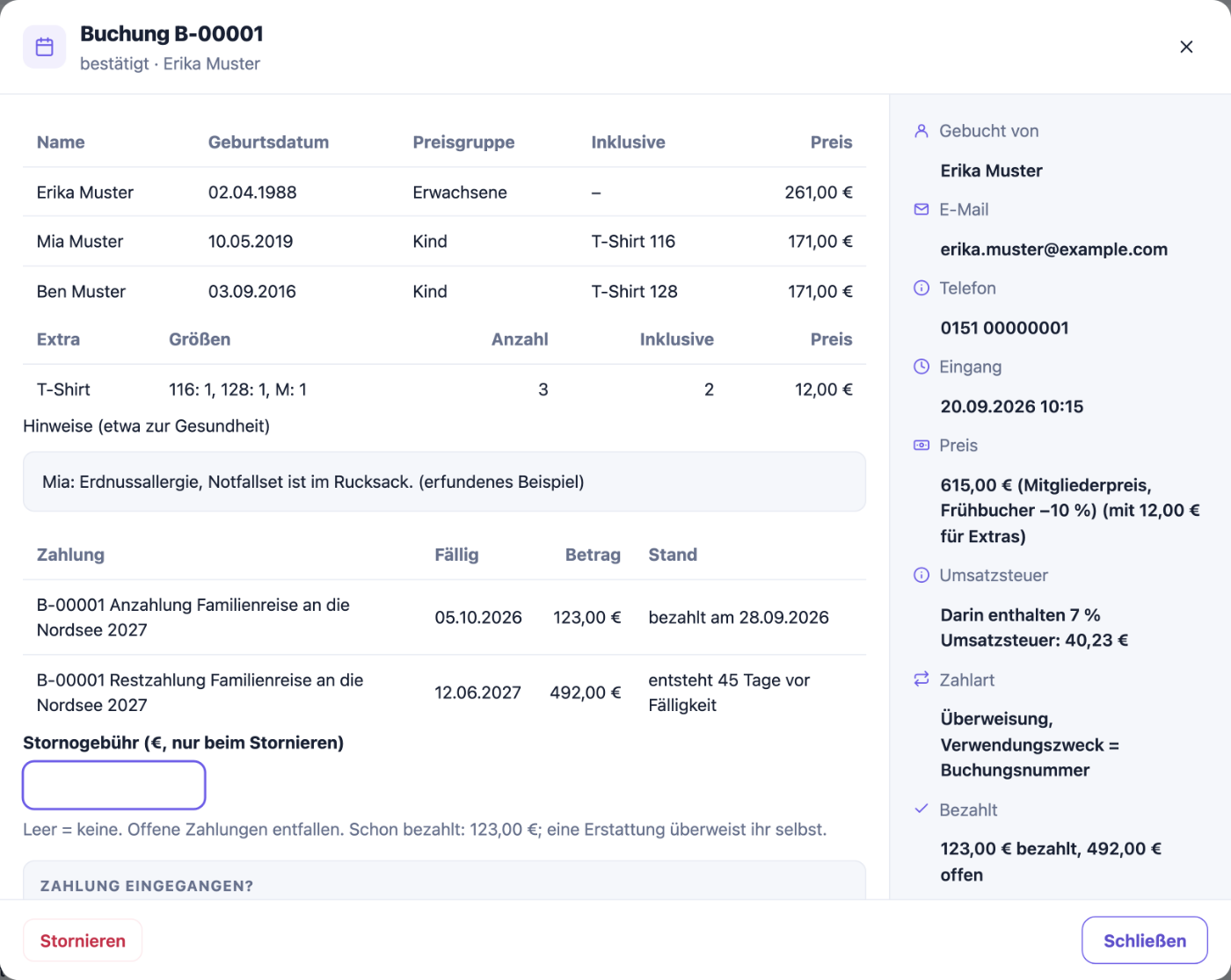Click the clock icon beside Eingang
1231x980 pixels.
921,367
